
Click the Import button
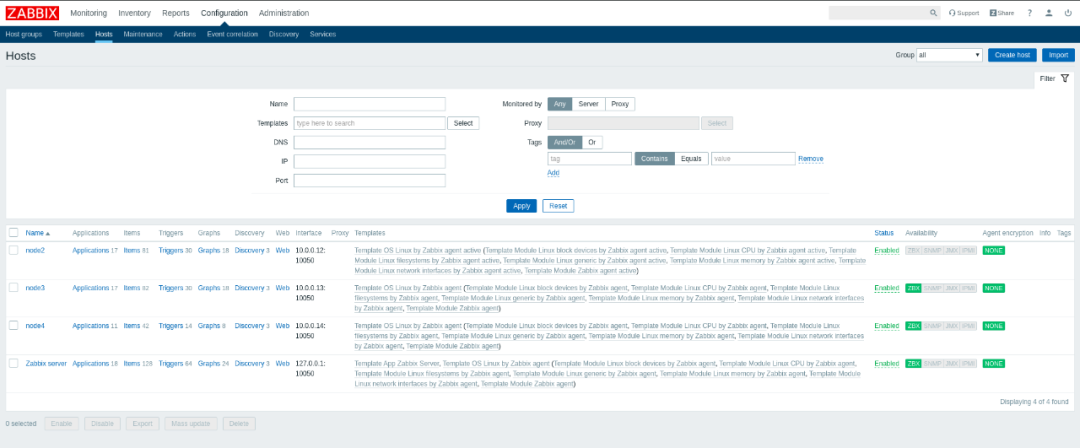[1058, 55]
